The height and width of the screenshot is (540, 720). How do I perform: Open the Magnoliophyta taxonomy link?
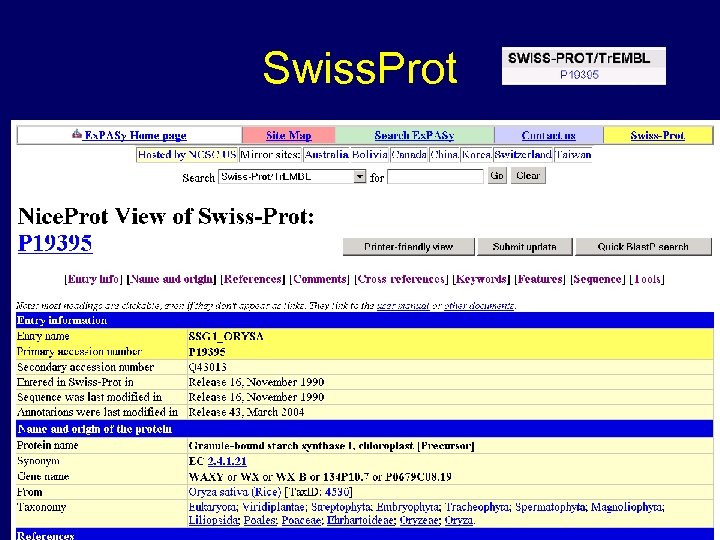tap(626, 507)
